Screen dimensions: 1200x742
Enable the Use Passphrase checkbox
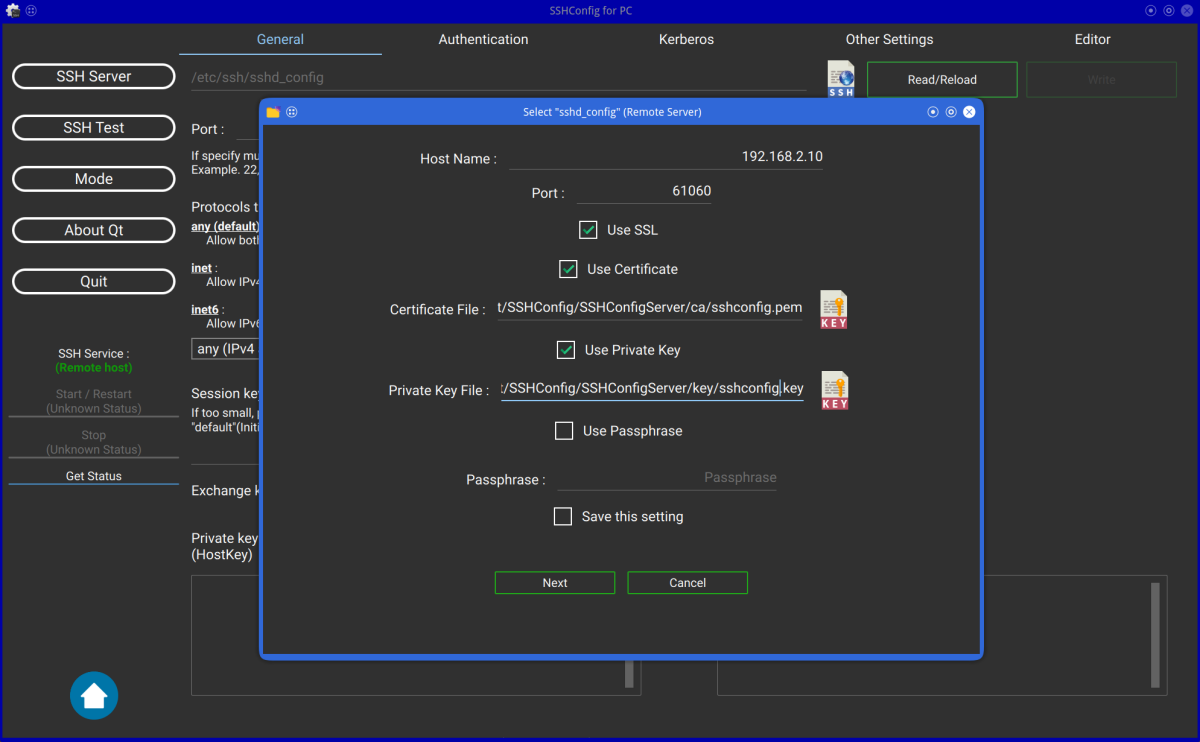564,431
